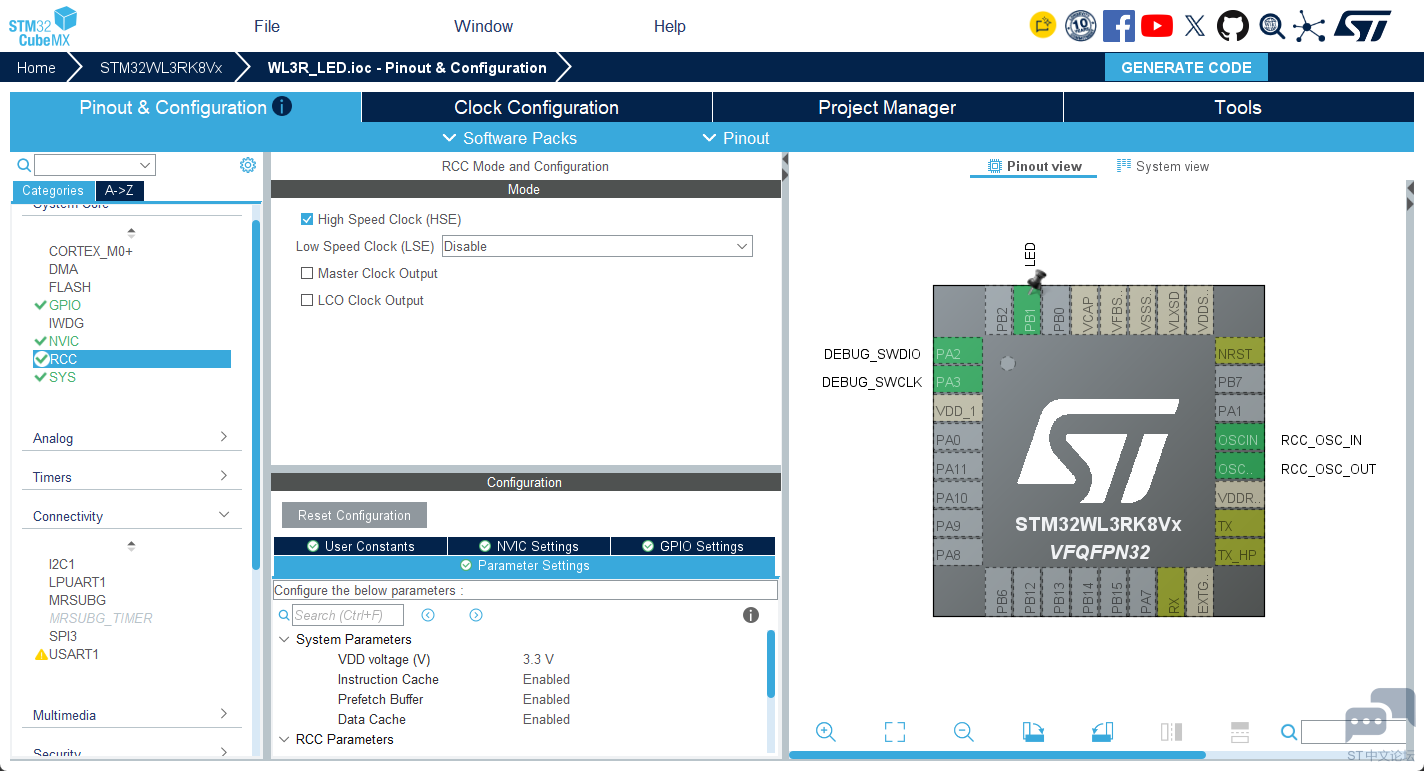Switch to Project Manager tab
Viewport: 1424px width, 771px height.
click(887, 107)
